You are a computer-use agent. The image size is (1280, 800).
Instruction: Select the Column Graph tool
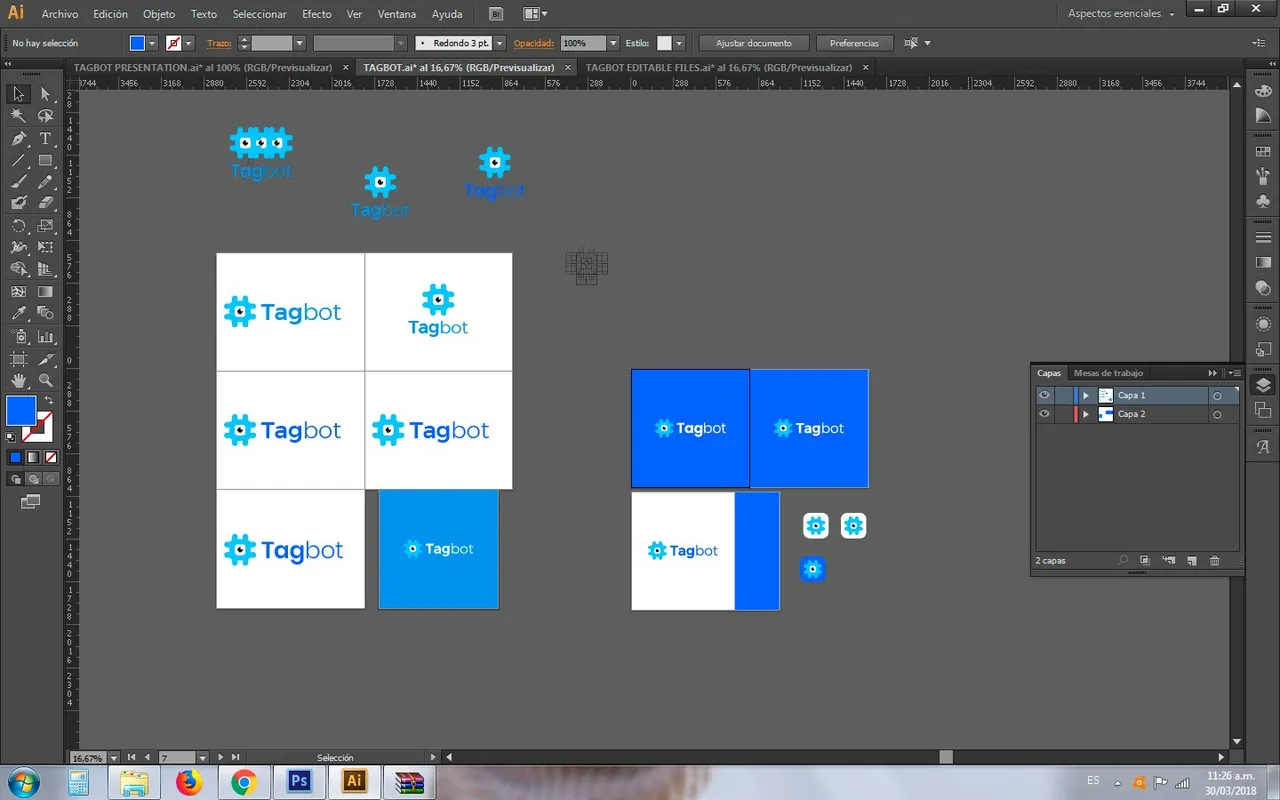click(45, 337)
